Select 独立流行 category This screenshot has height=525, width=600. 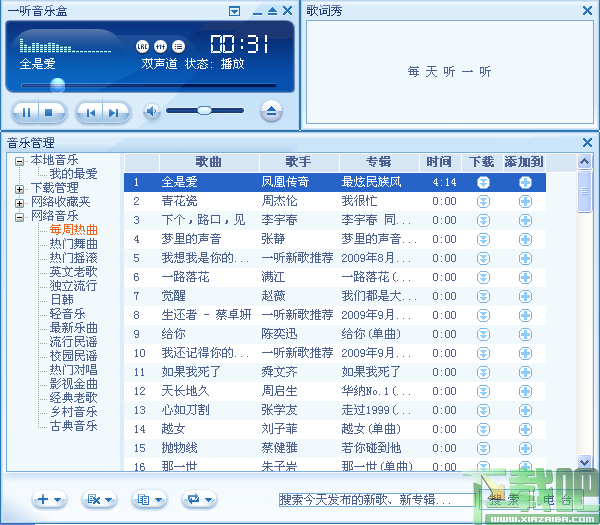coord(73,285)
